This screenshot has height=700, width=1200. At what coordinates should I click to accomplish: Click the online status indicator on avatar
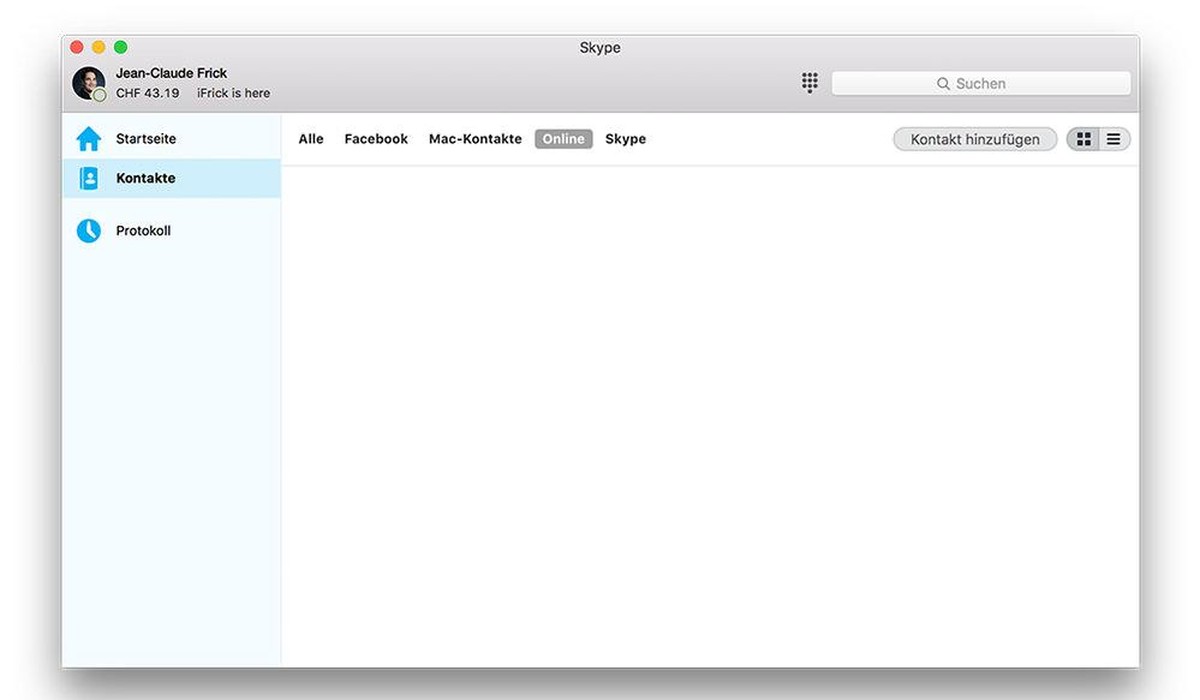point(99,94)
